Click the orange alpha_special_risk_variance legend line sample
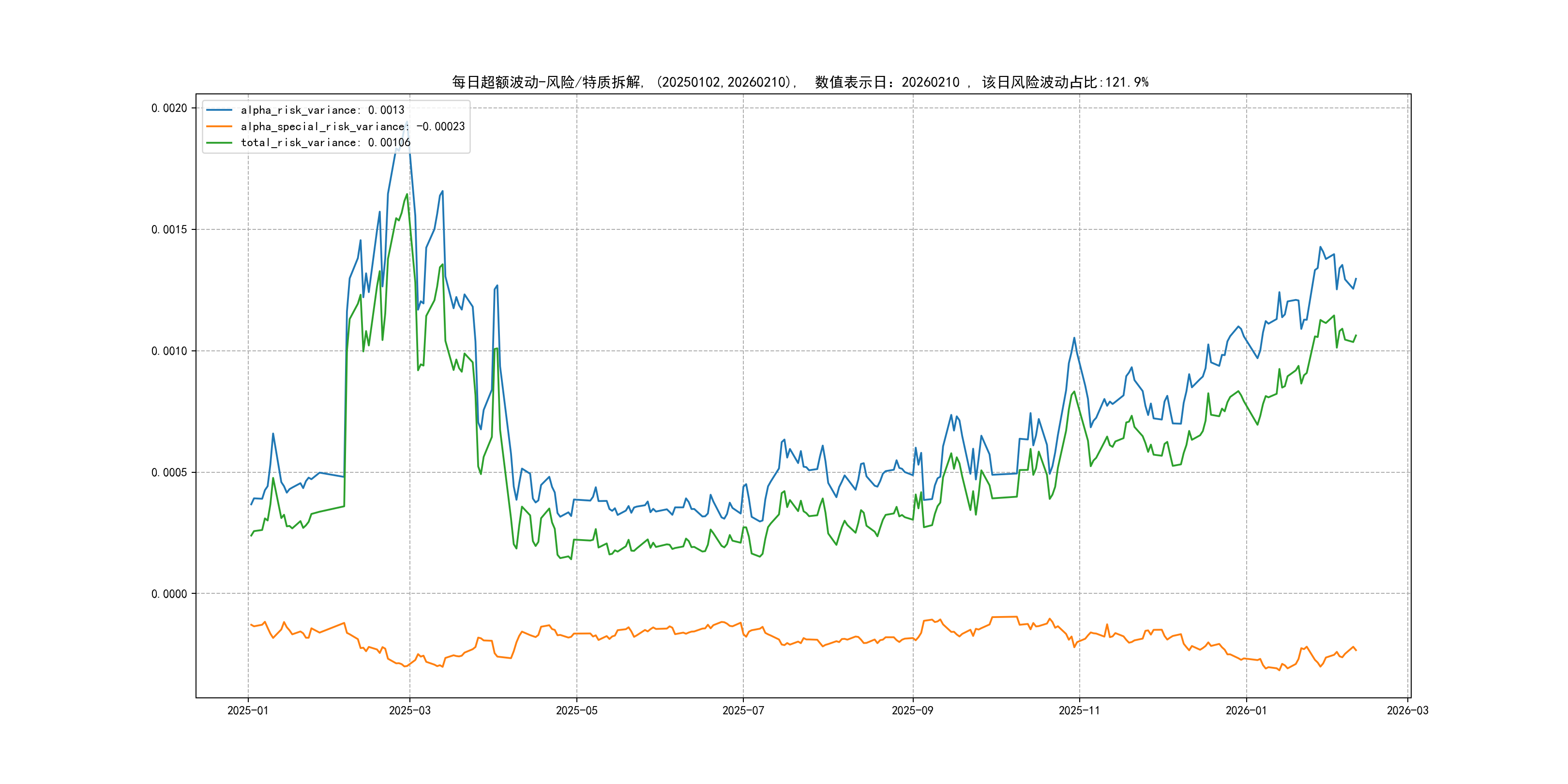The height and width of the screenshot is (784, 1568). (x=219, y=127)
